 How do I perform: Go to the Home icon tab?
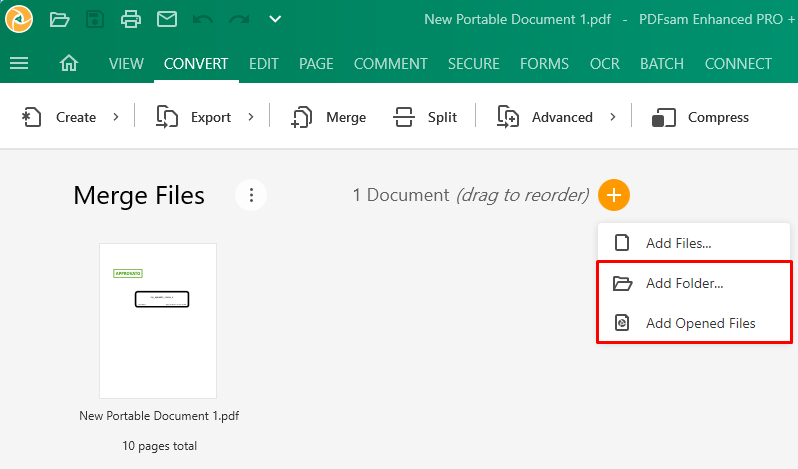click(x=69, y=64)
